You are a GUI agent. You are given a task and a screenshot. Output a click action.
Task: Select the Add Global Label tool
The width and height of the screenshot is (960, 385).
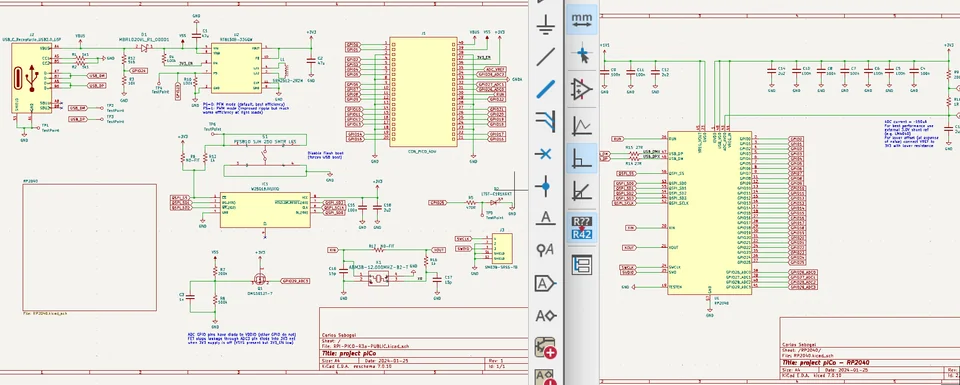[545, 283]
